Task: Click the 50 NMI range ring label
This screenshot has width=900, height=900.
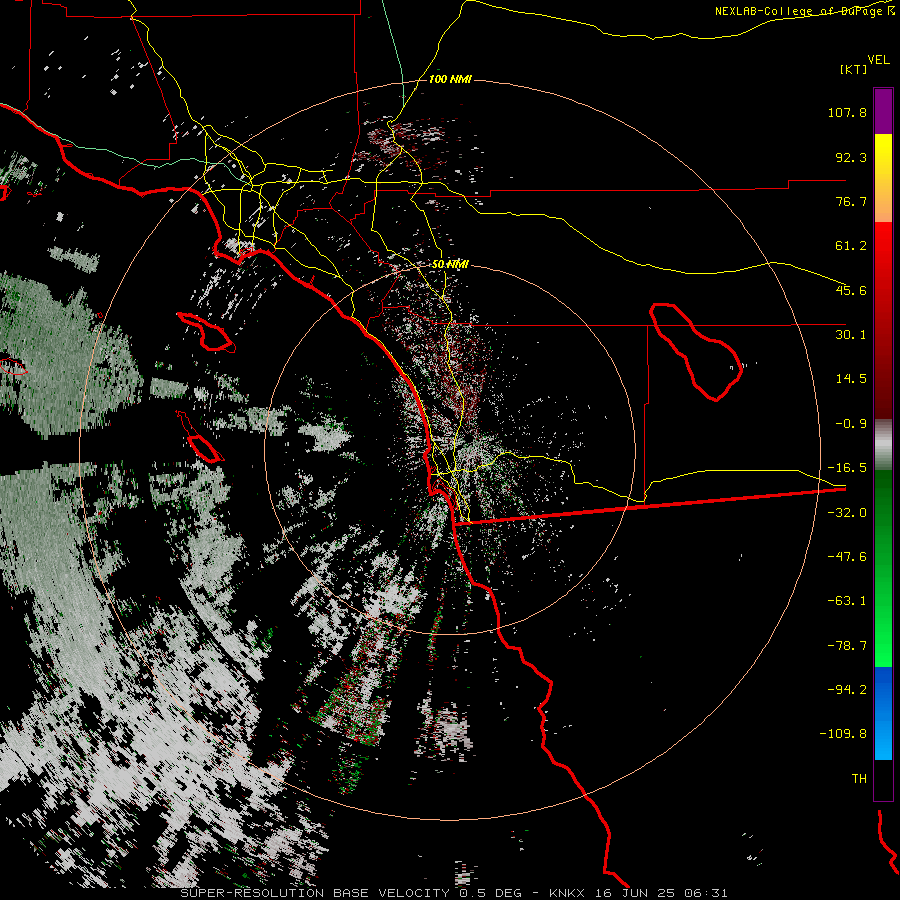Action: pos(450,264)
